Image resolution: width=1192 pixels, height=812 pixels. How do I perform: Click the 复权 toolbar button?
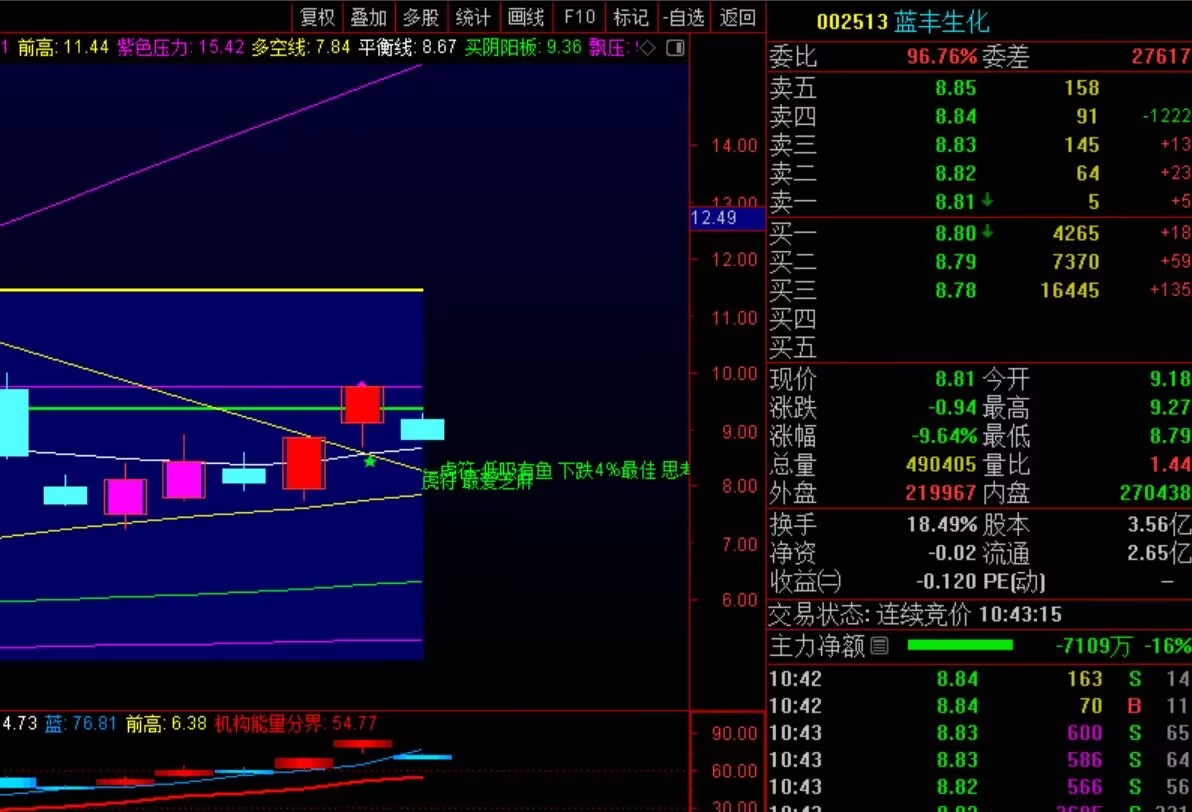pos(317,17)
